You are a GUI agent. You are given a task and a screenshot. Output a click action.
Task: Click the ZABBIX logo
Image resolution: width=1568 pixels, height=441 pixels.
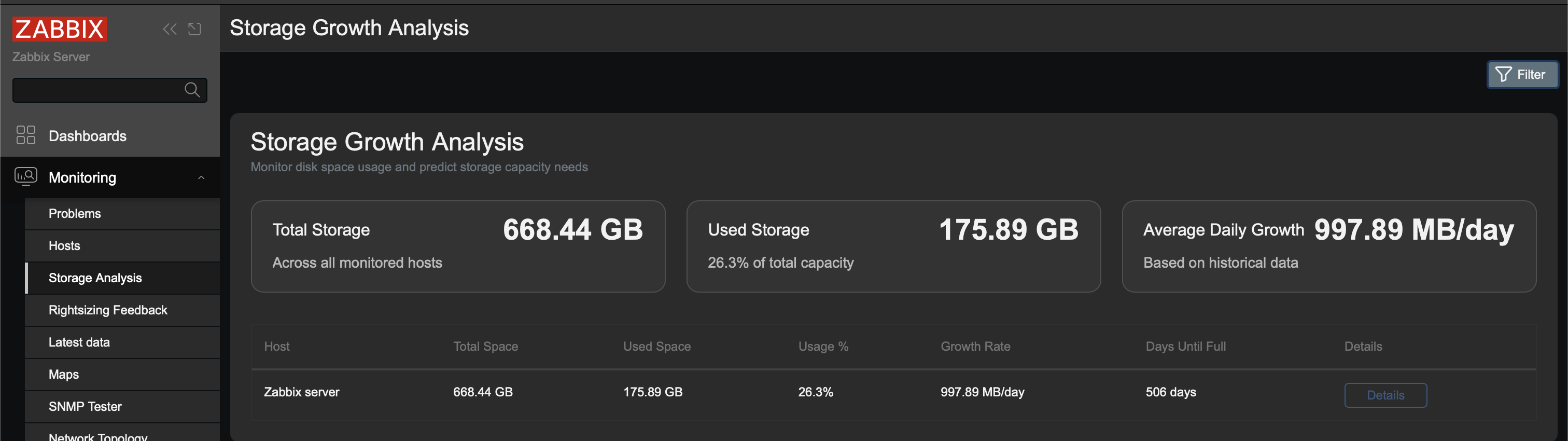59,29
